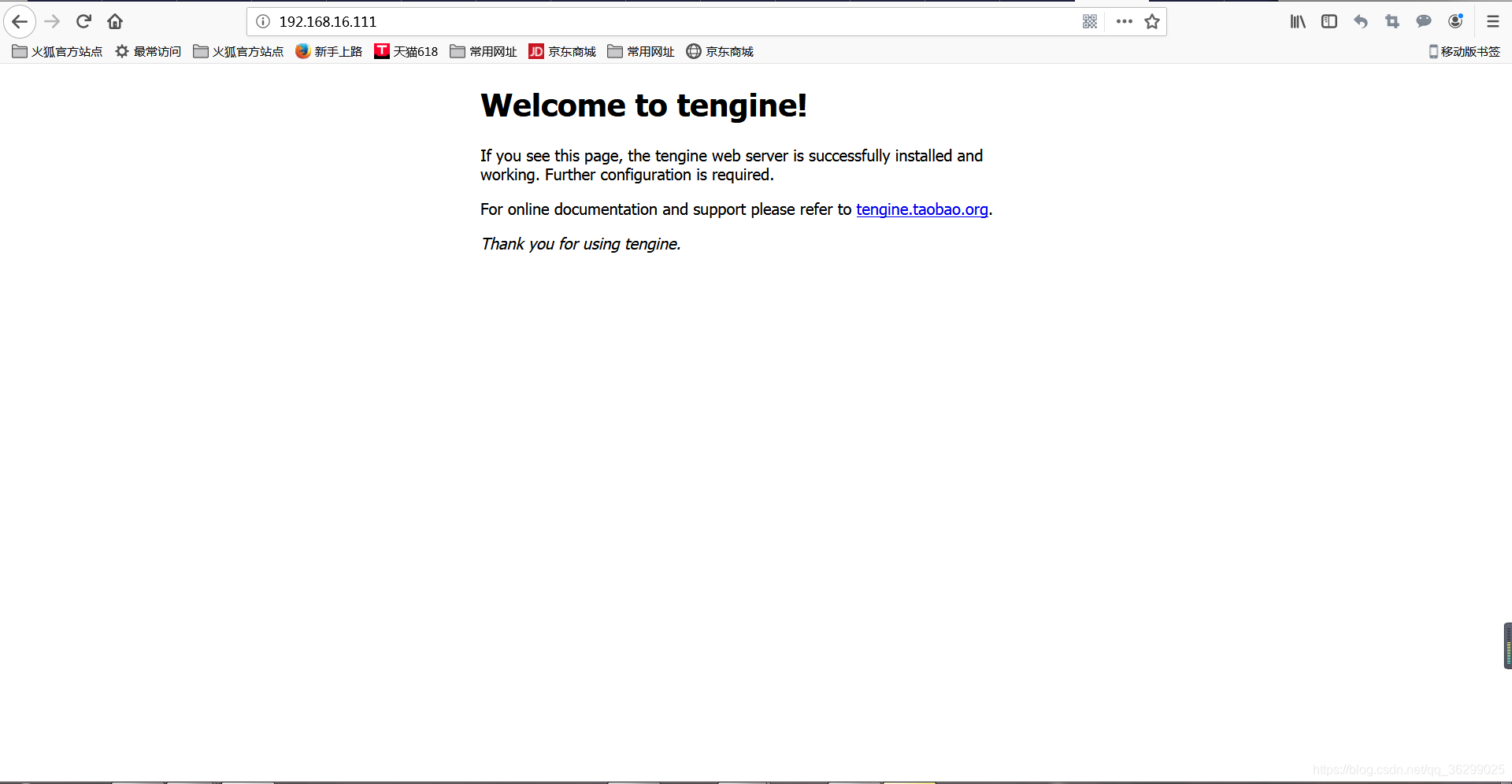Click the Thank you for using tengine text

pyautogui.click(x=581, y=244)
